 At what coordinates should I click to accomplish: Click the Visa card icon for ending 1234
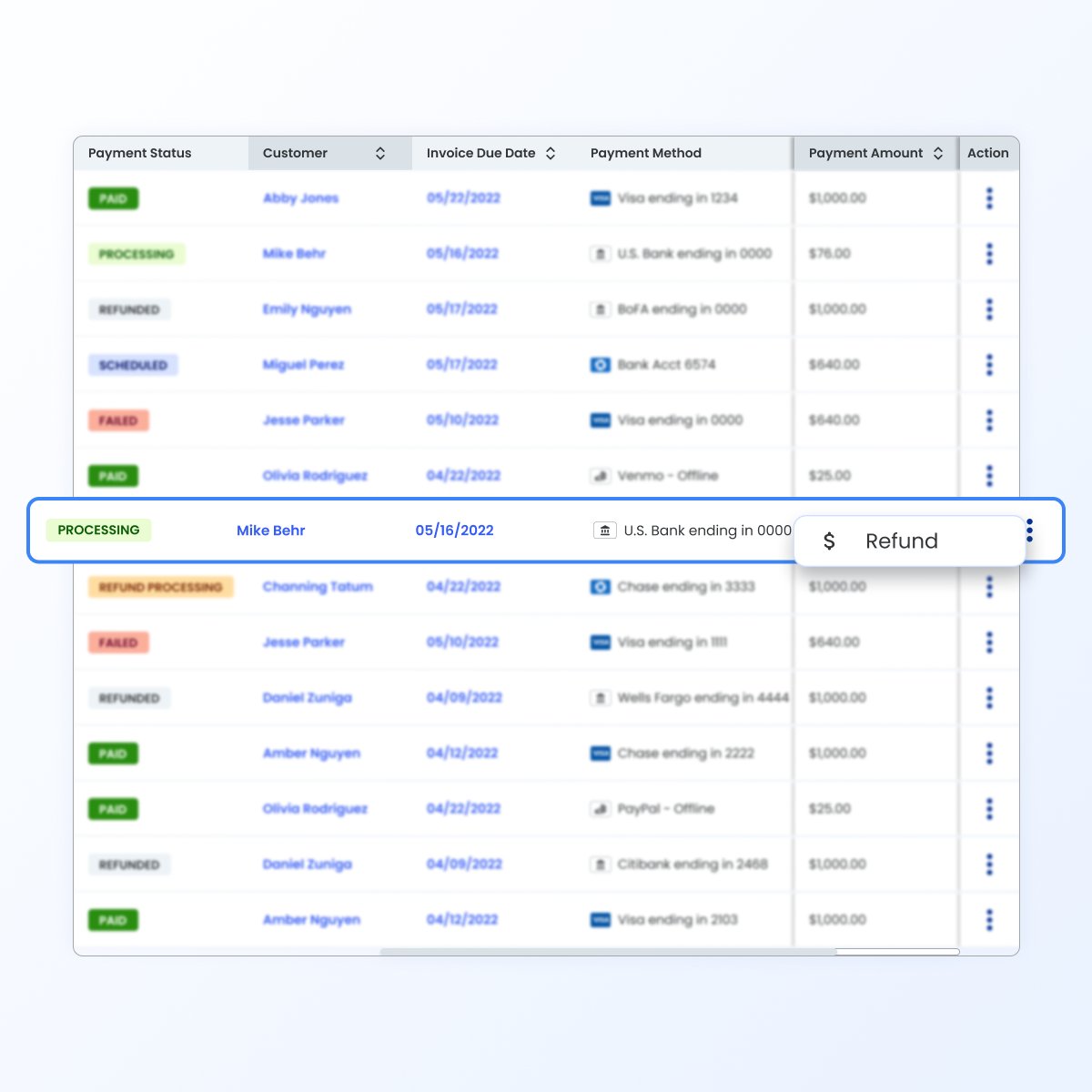pyautogui.click(x=601, y=198)
